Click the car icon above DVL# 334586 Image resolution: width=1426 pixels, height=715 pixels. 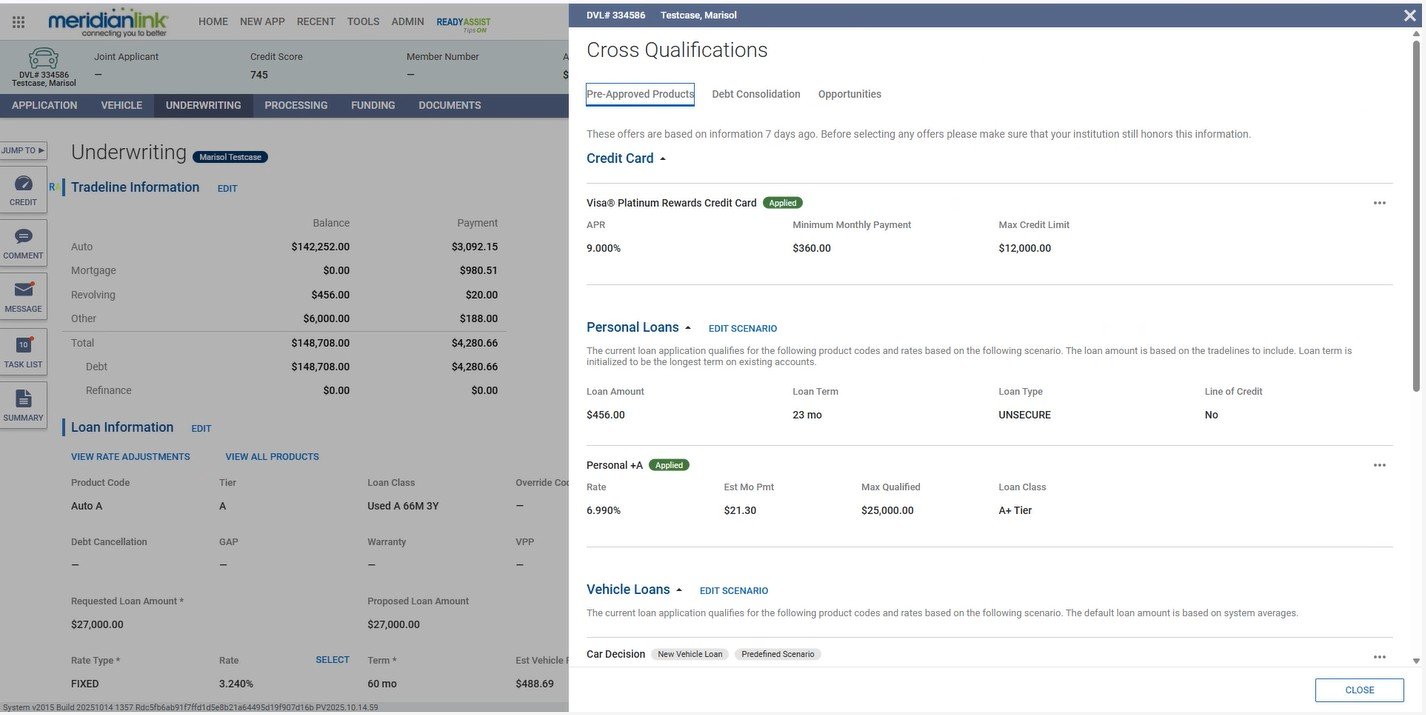click(x=43, y=57)
